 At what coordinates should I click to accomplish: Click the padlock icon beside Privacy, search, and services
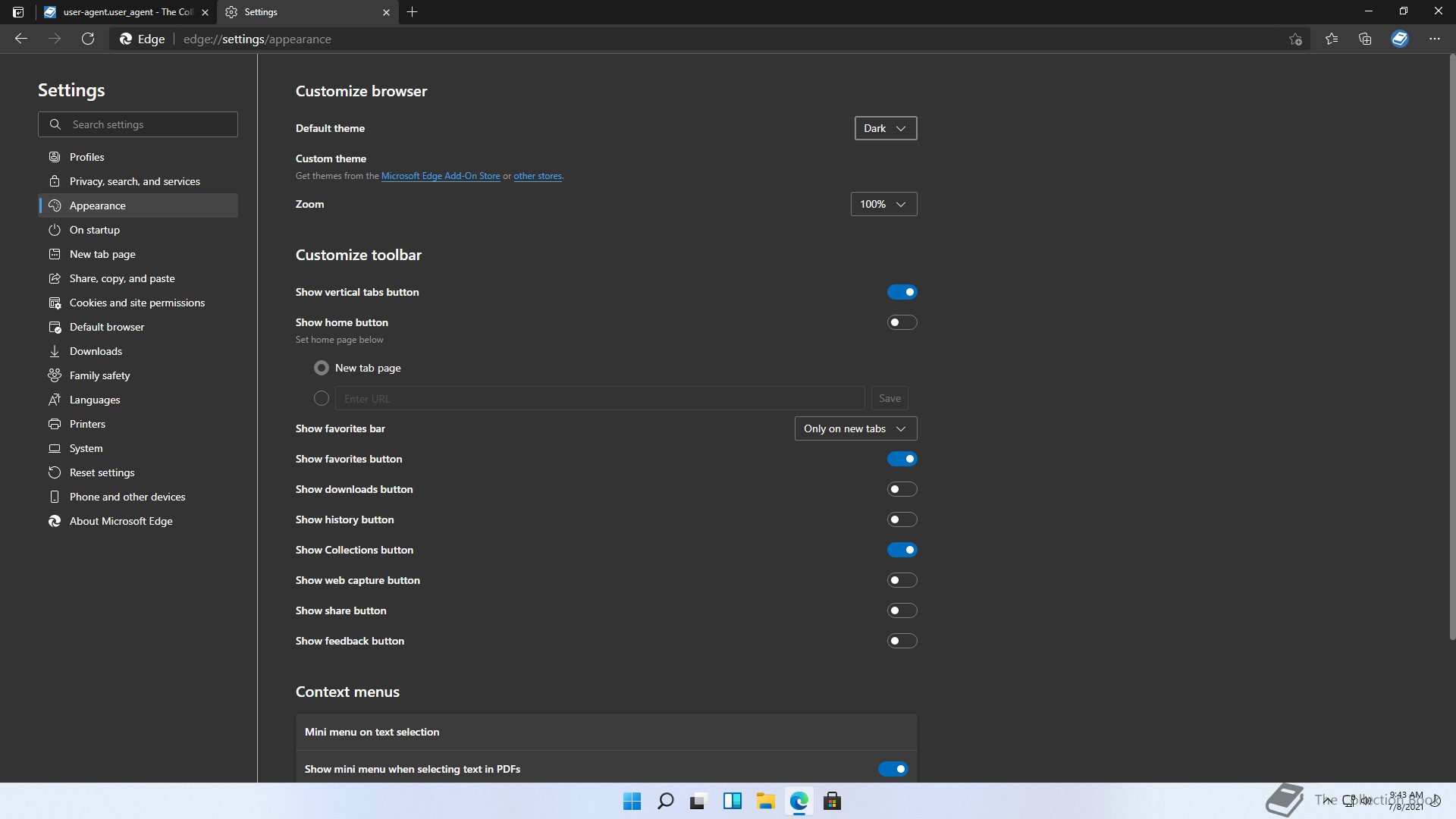(x=55, y=181)
